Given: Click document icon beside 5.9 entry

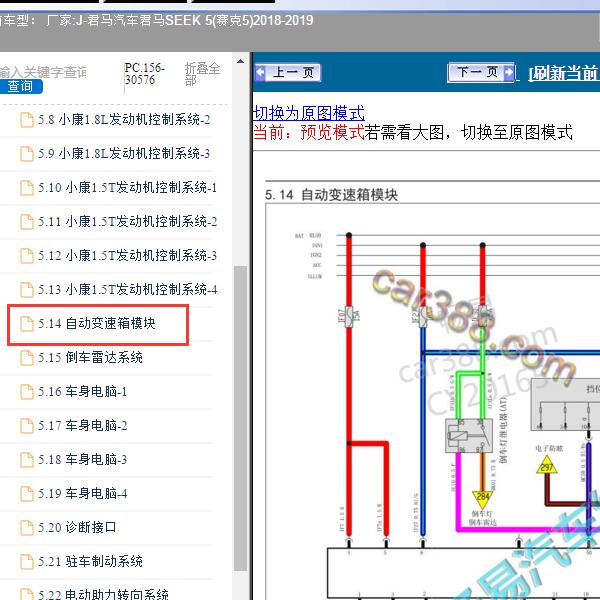Looking at the screenshot, I should (x=27, y=153).
